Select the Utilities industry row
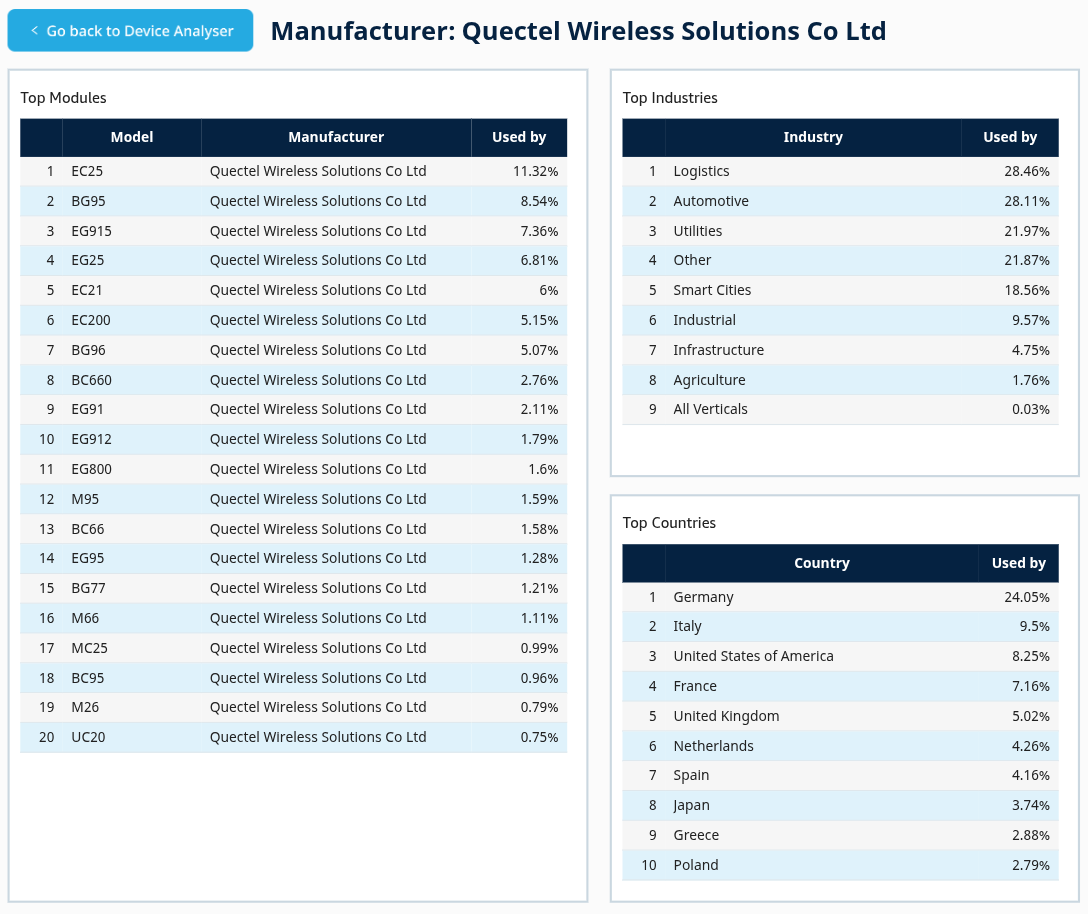This screenshot has height=914, width=1088. pyautogui.click(x=840, y=231)
